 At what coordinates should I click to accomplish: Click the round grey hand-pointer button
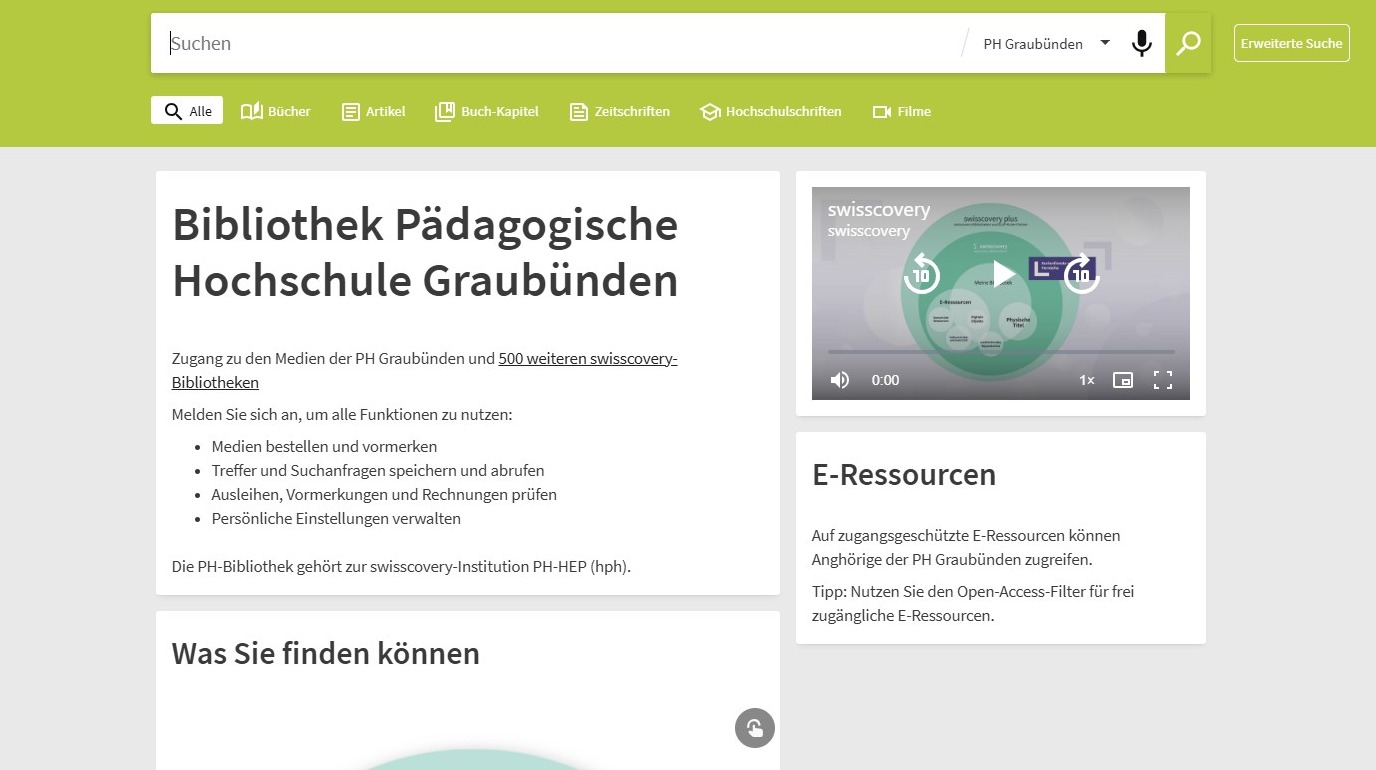coord(755,727)
